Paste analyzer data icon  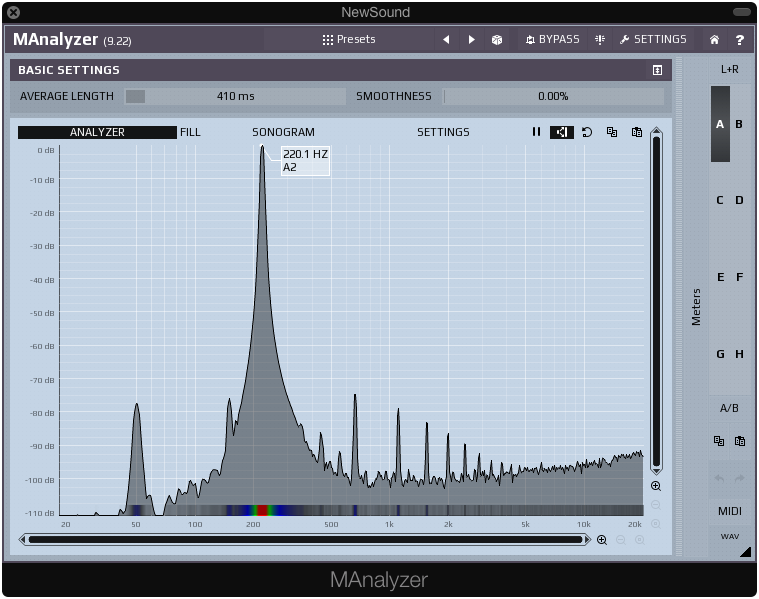pos(637,132)
